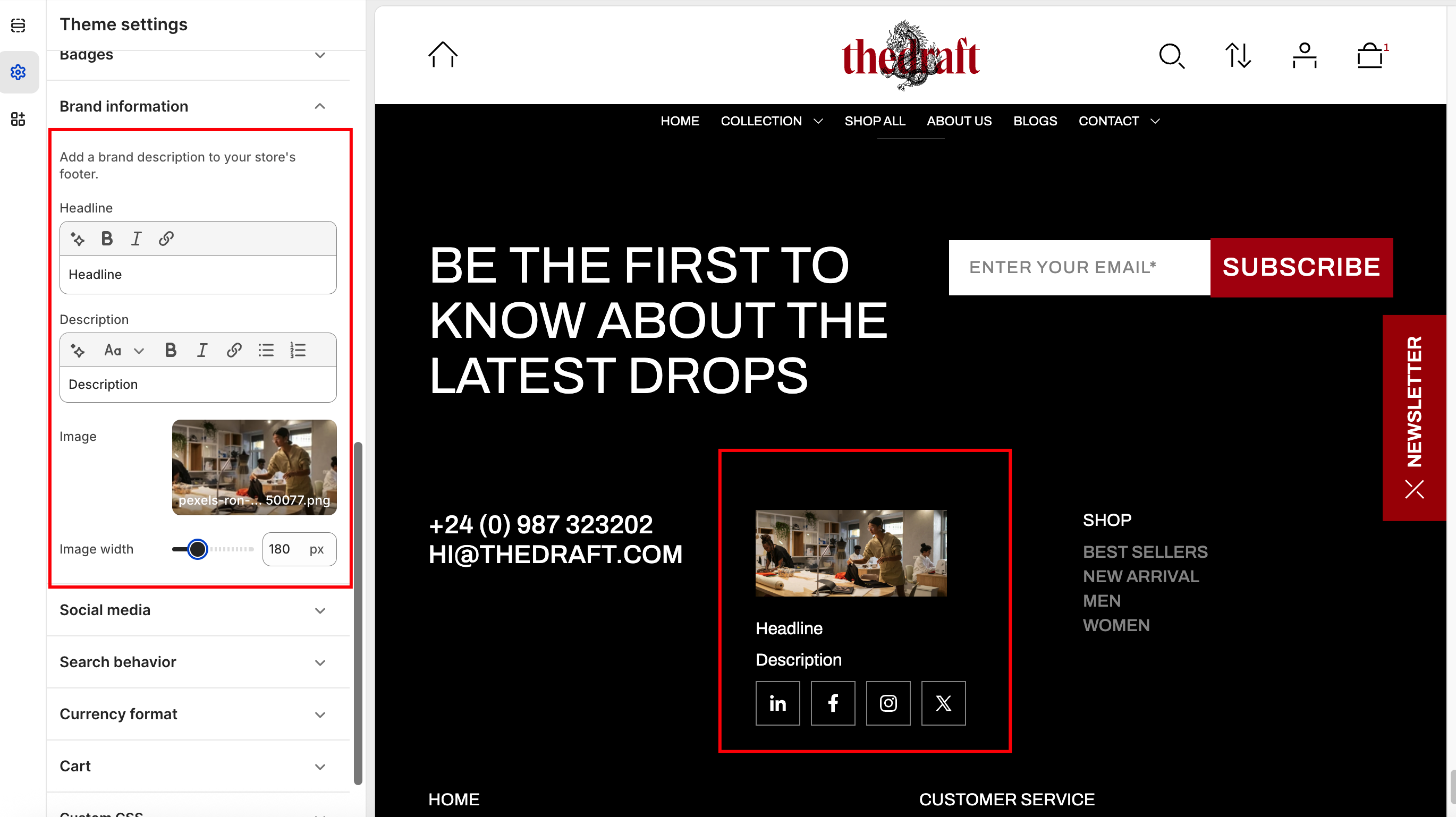1456x817 pixels.
Task: Click the home icon in store header
Action: [443, 55]
